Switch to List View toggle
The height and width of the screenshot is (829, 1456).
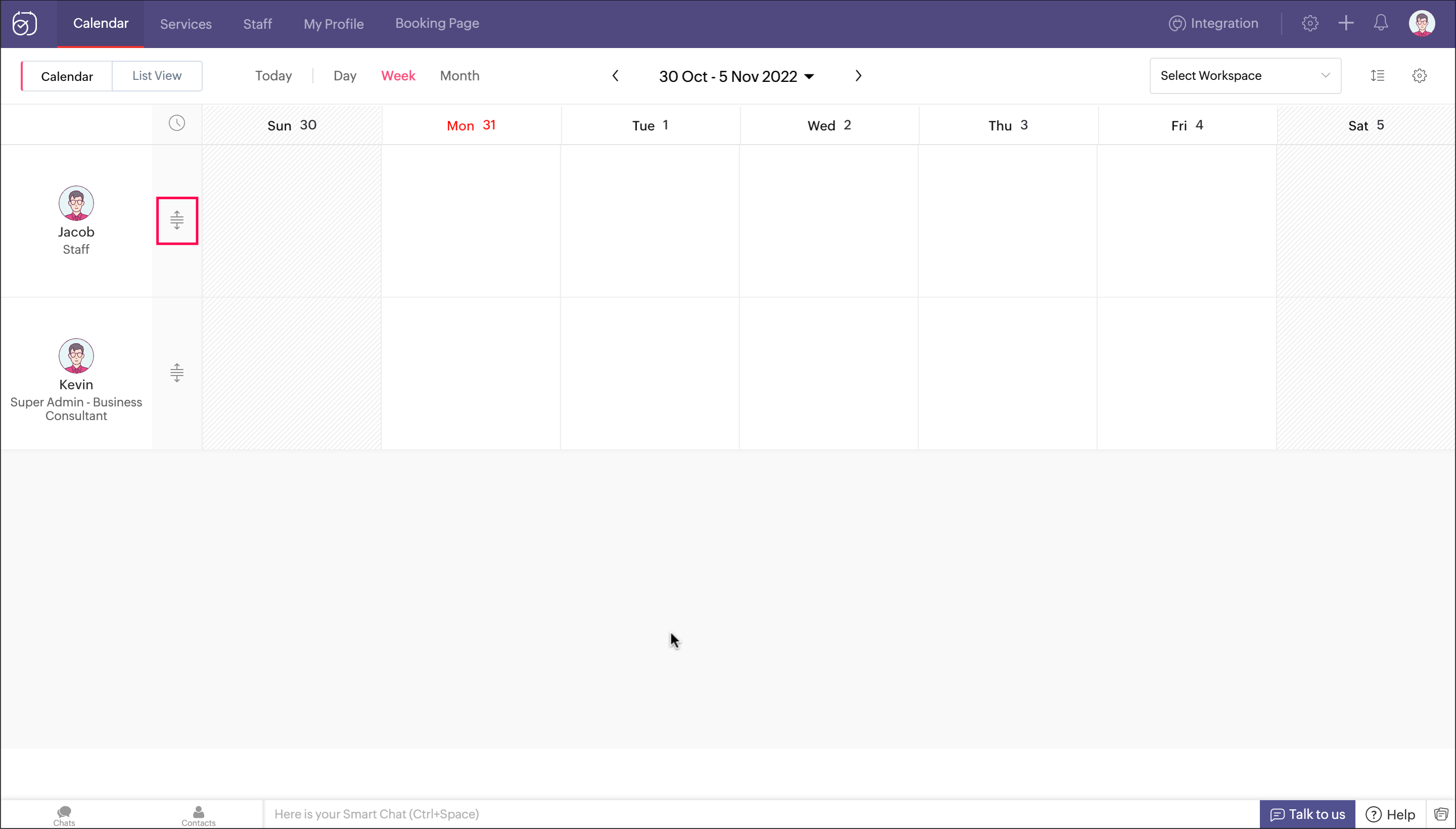point(157,76)
